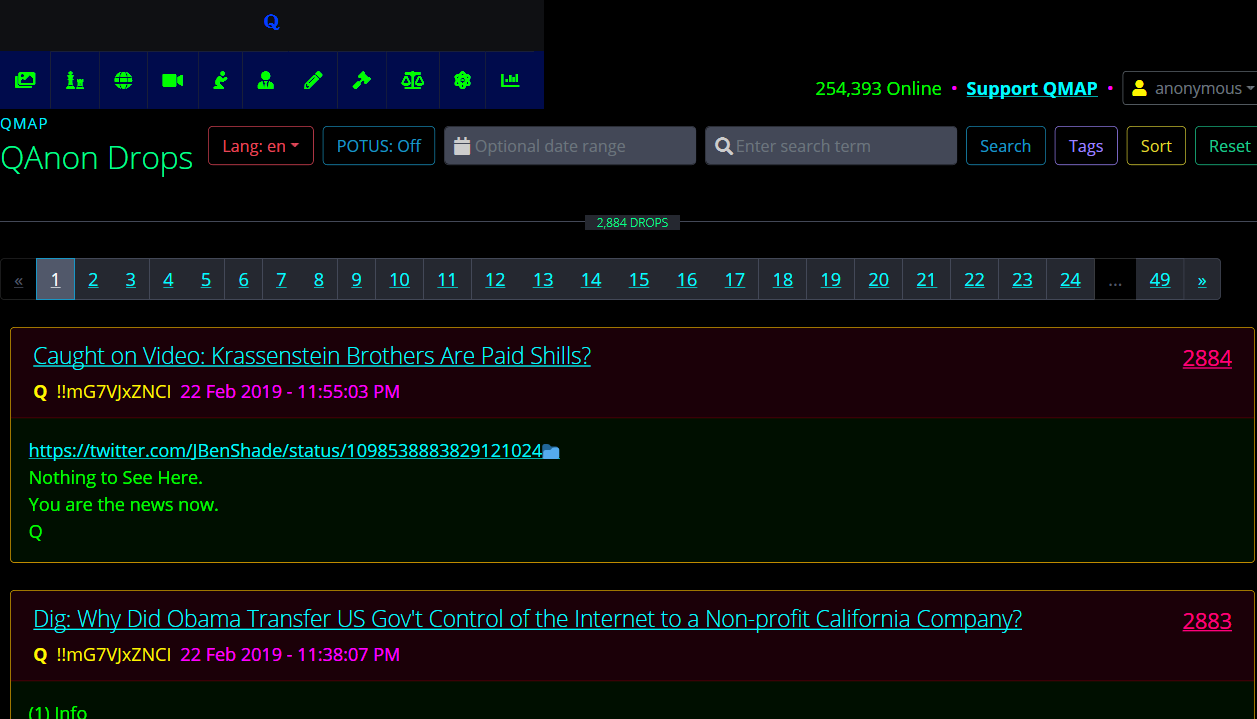Viewport: 1257px width, 719px height.
Task: Go to pagination page 9
Action: (356, 279)
